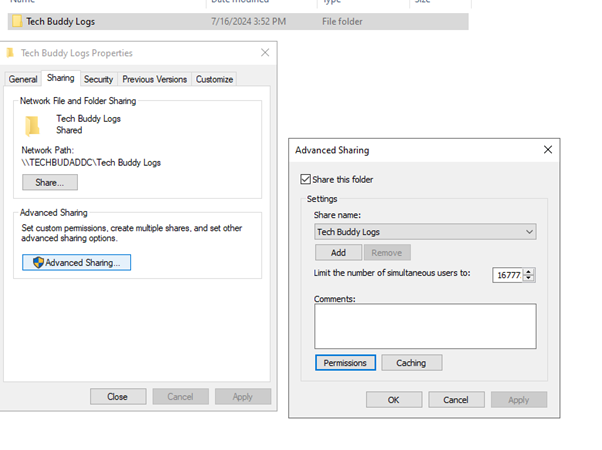
Task: Click inside the Comments text box
Action: (425, 326)
